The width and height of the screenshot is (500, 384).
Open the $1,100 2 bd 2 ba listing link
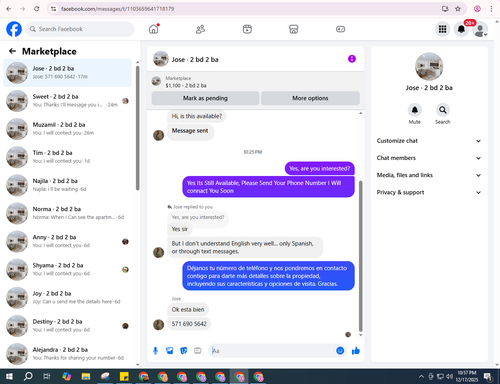point(186,86)
